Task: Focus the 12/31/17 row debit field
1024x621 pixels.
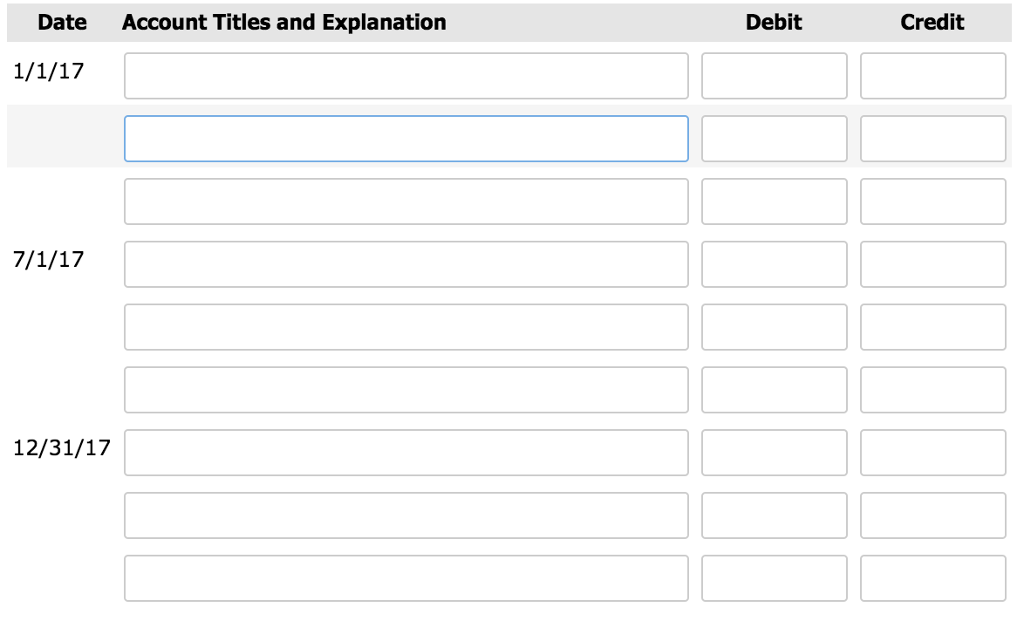Action: [x=774, y=453]
